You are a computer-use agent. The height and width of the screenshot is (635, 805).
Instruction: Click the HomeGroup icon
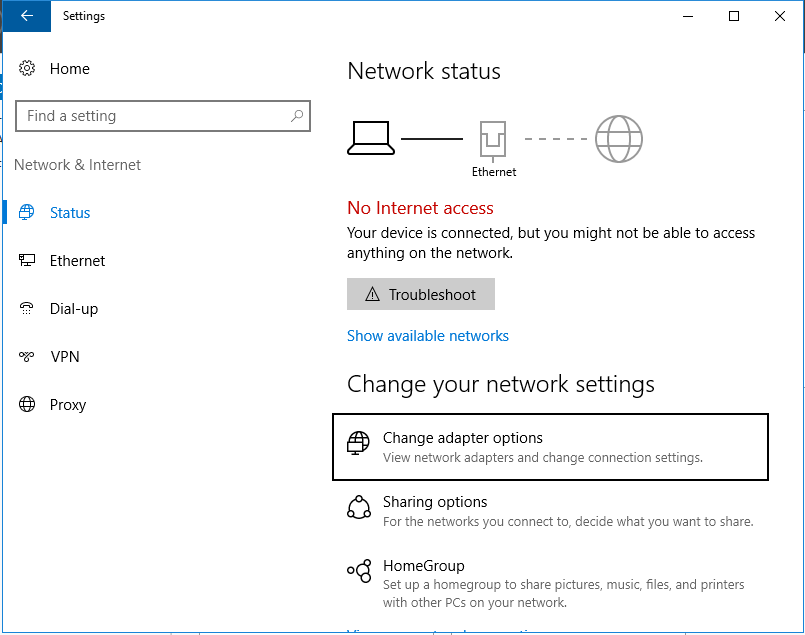point(358,571)
